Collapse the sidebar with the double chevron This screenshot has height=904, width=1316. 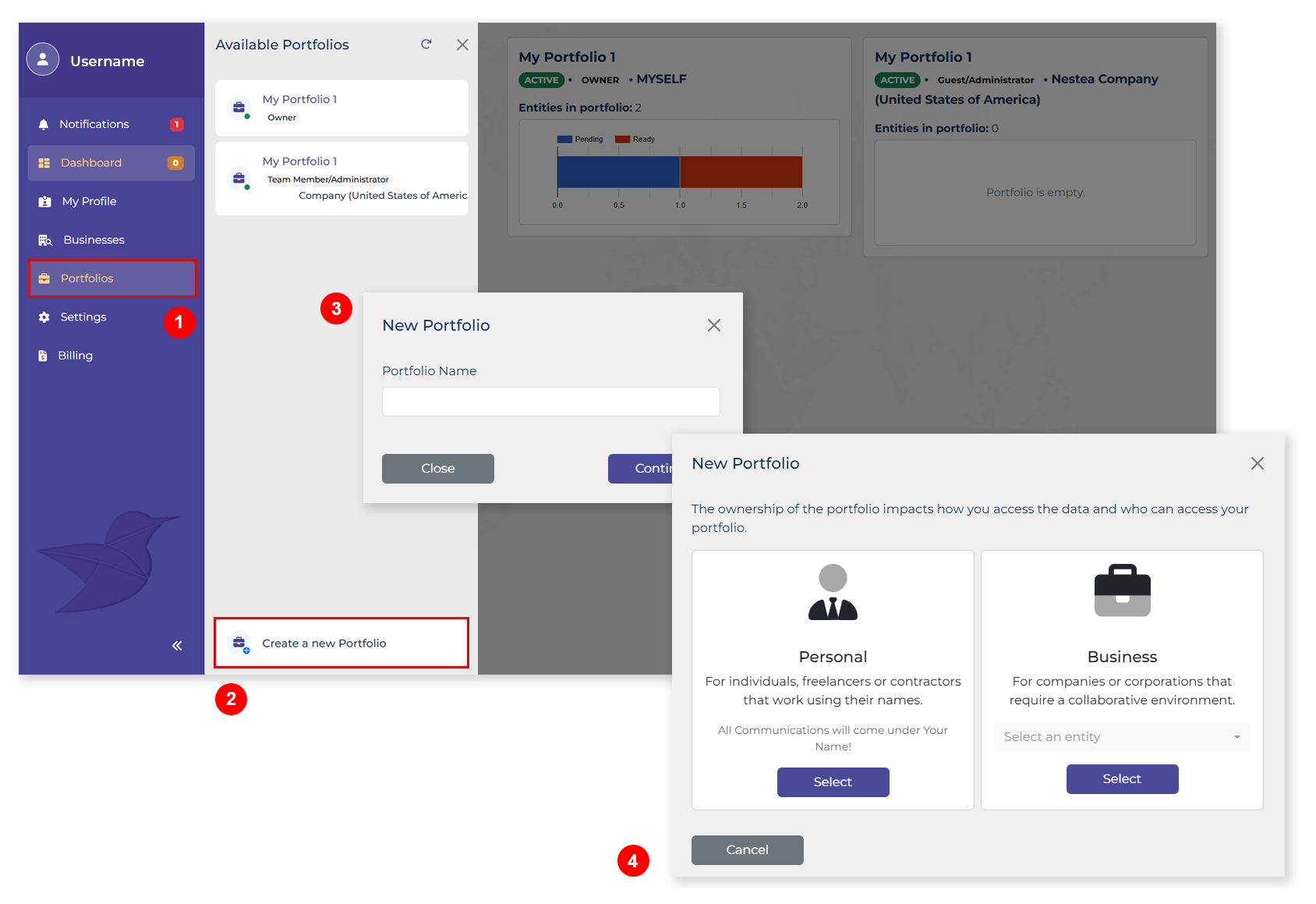pos(177,646)
